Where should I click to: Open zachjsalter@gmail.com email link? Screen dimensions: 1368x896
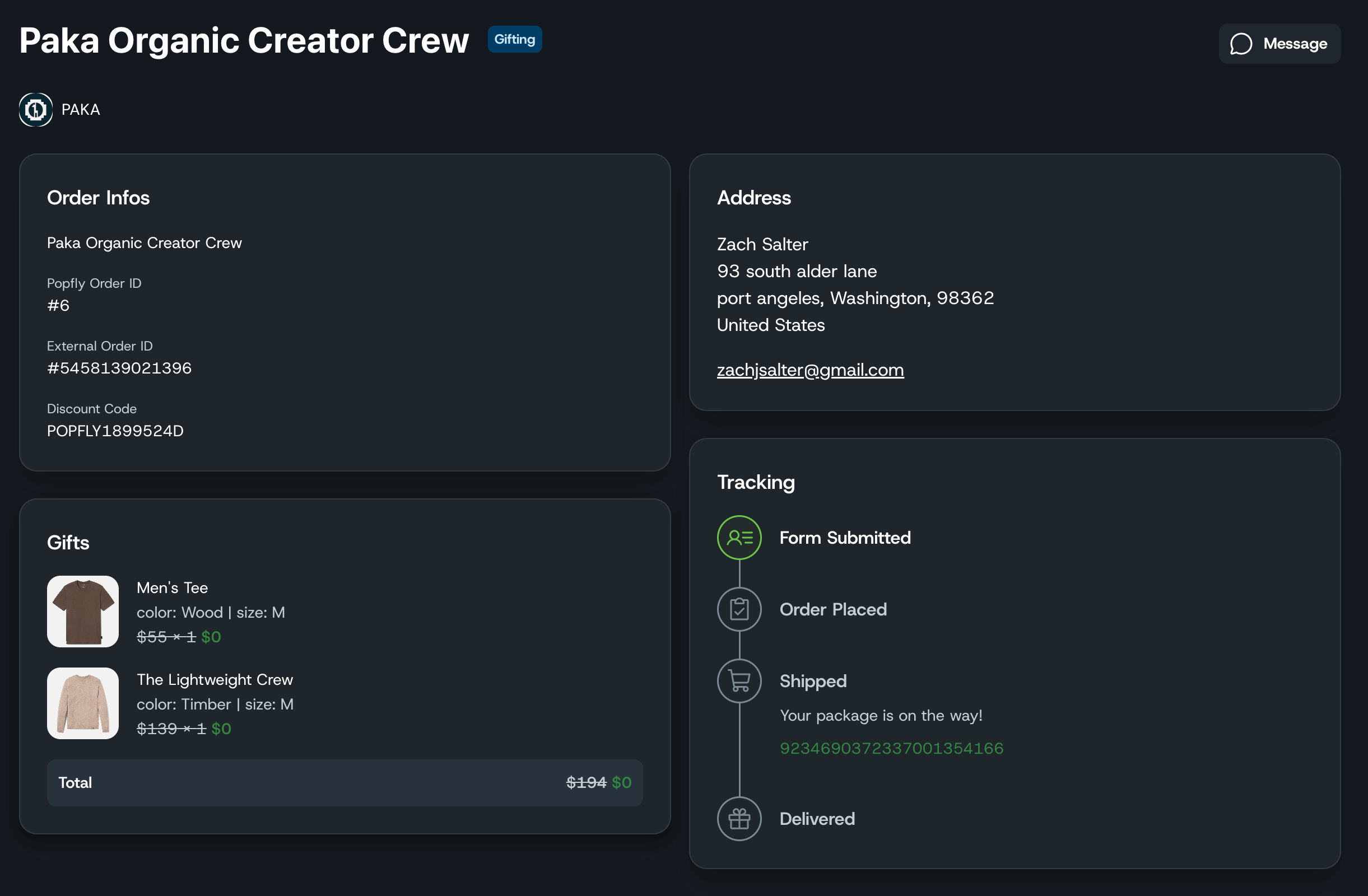click(x=810, y=370)
